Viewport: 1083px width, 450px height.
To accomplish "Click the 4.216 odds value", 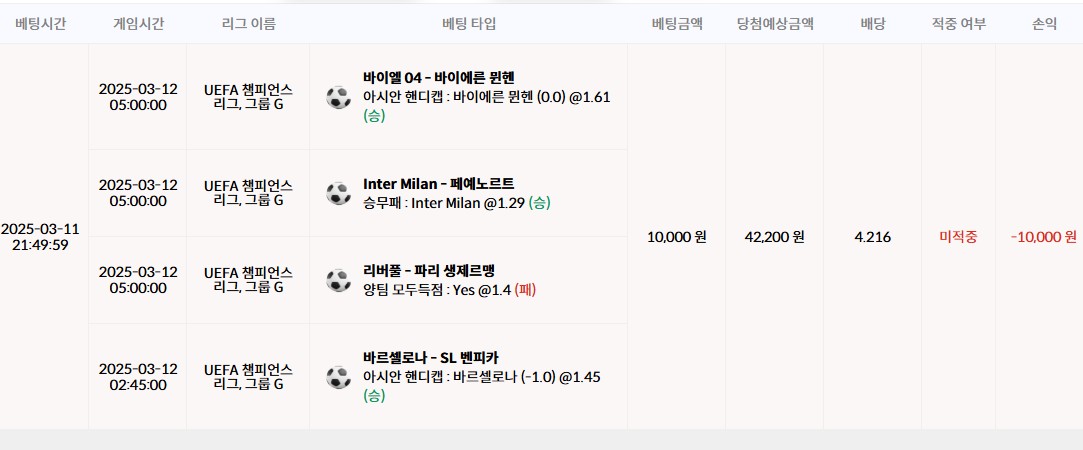I will tap(872, 237).
